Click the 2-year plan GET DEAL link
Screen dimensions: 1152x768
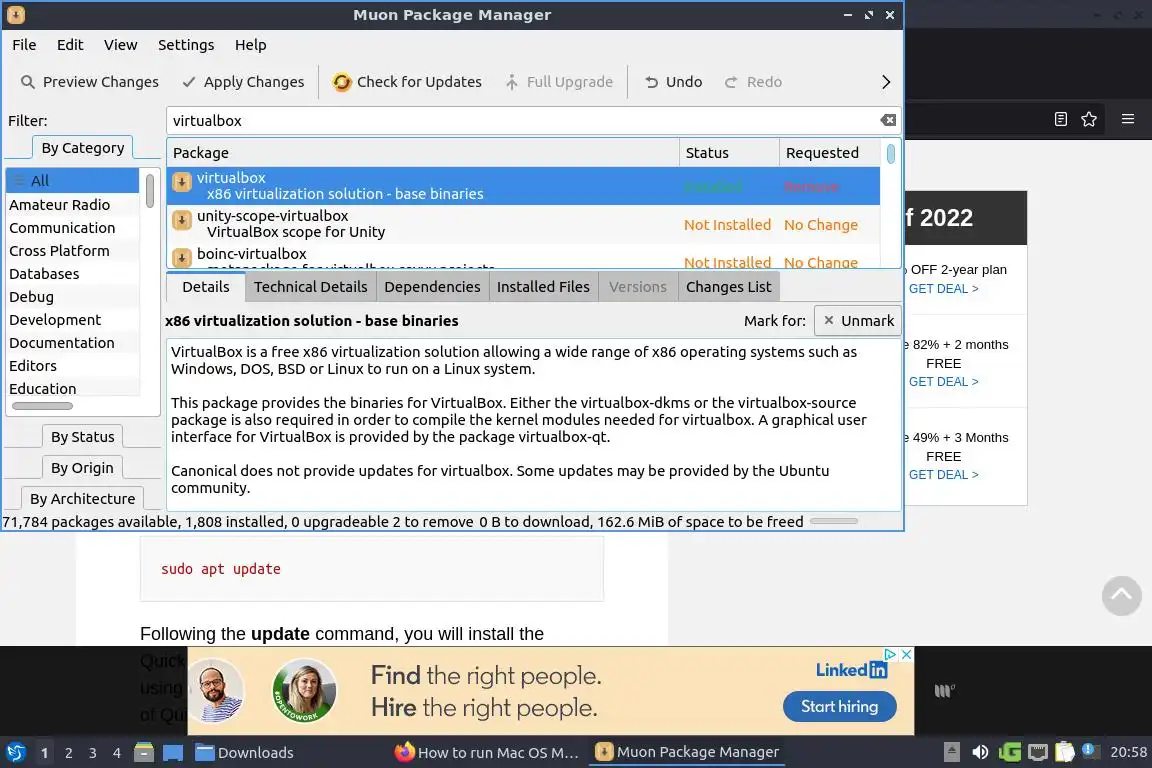tap(943, 289)
